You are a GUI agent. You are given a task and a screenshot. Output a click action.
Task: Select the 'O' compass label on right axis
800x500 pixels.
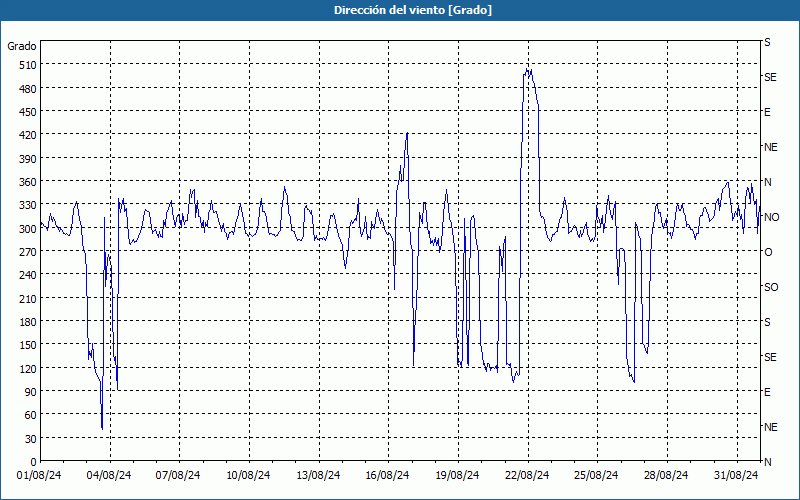pos(768,252)
